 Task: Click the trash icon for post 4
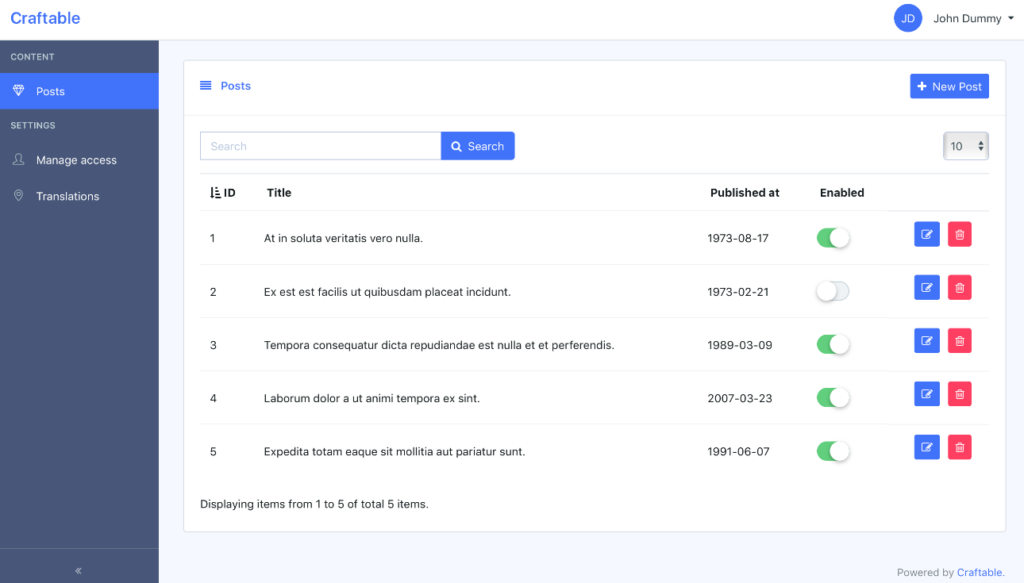(x=960, y=394)
